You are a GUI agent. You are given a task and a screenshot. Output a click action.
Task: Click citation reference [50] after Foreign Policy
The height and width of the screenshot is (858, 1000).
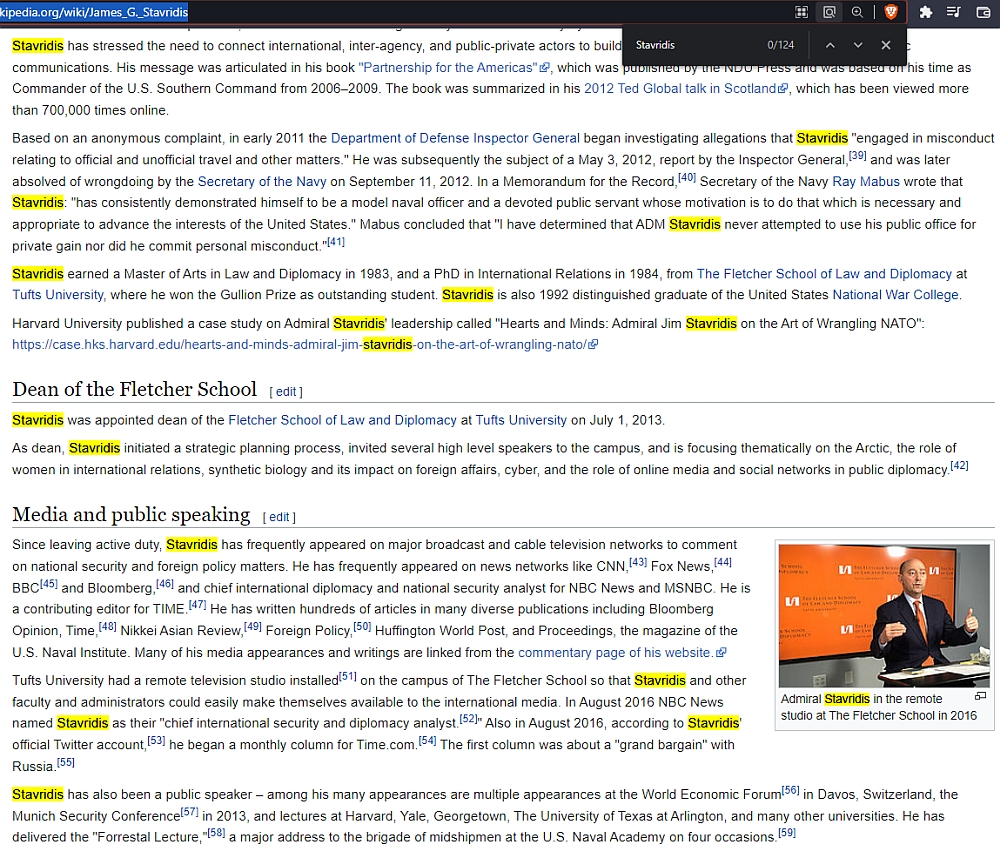(362, 626)
